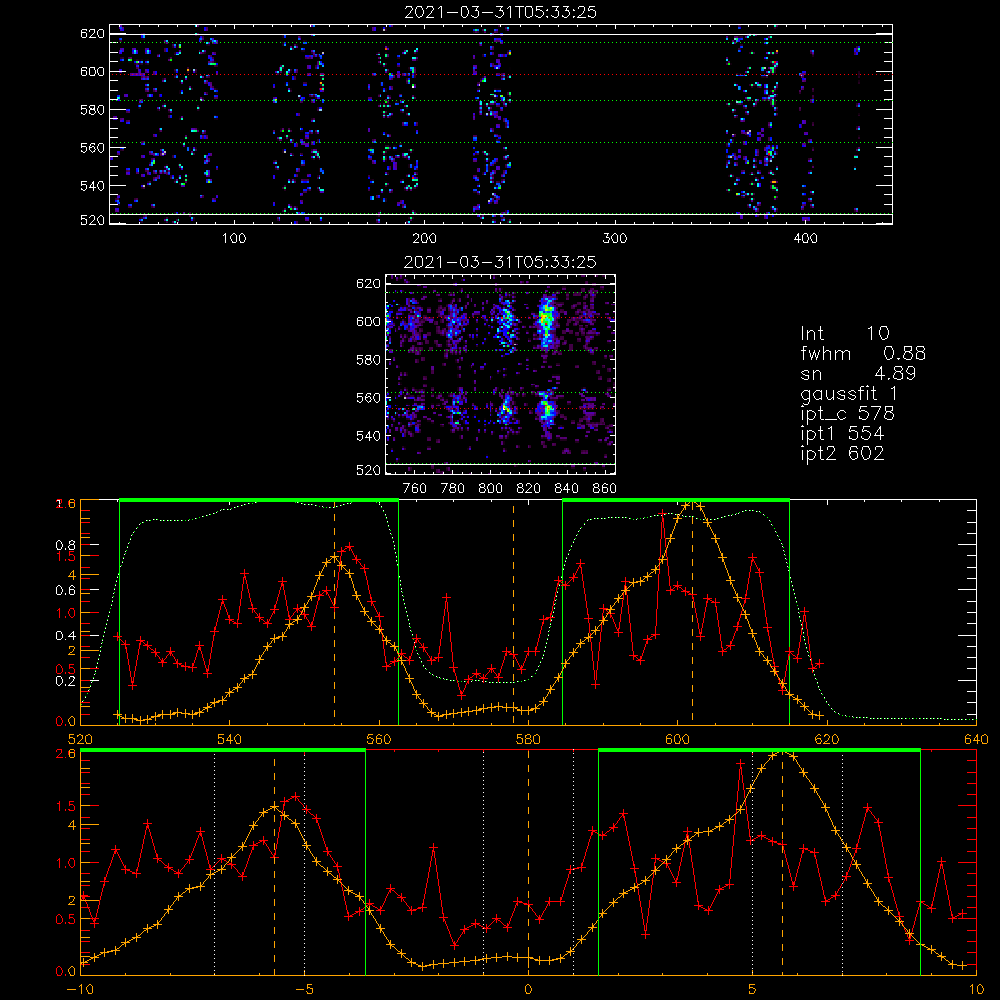Click x-axis label 800 on middle image
This screenshot has width=1000, height=1000.
(490, 489)
